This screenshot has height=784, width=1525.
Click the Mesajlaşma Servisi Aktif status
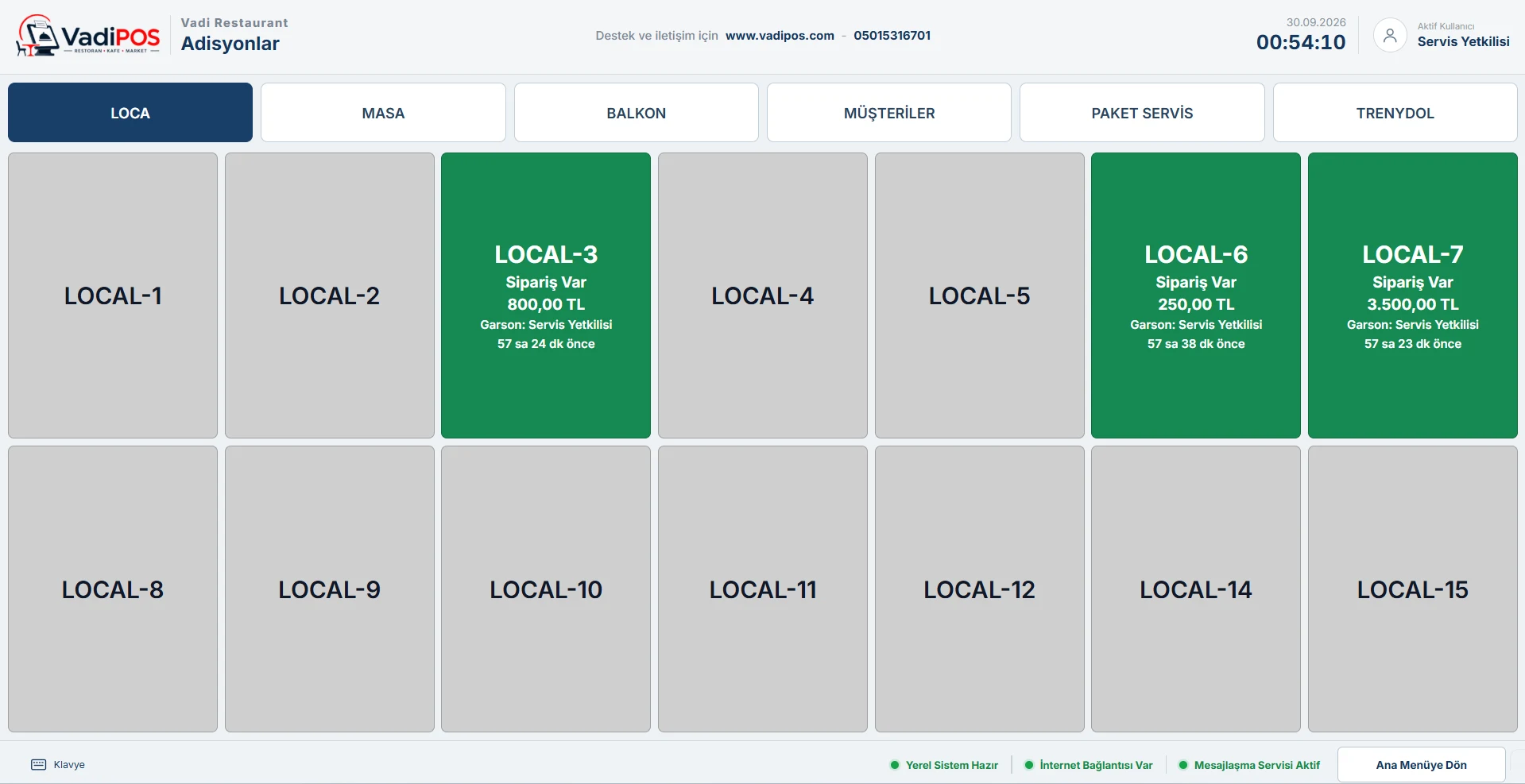tap(1249, 765)
